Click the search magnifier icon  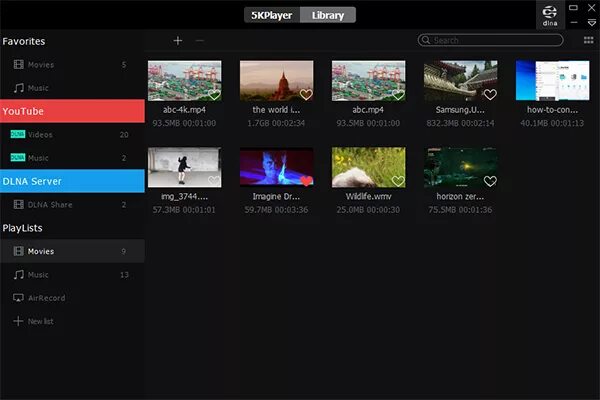(426, 40)
